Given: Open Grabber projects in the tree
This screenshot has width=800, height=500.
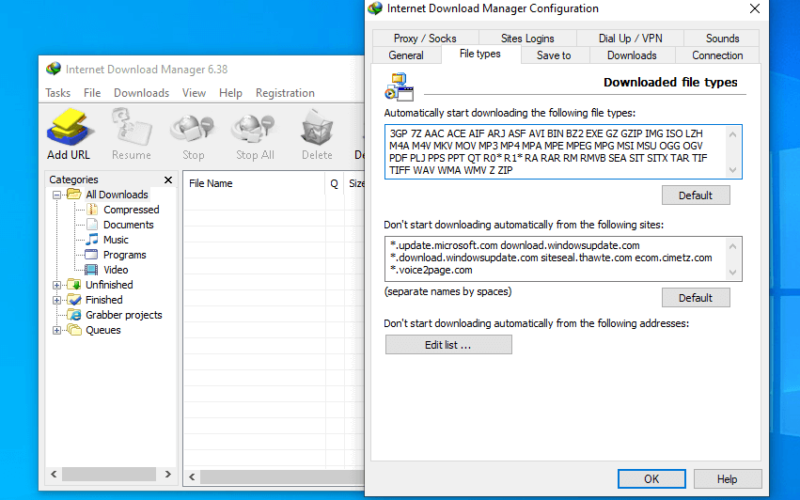Looking at the screenshot, I should (x=123, y=315).
